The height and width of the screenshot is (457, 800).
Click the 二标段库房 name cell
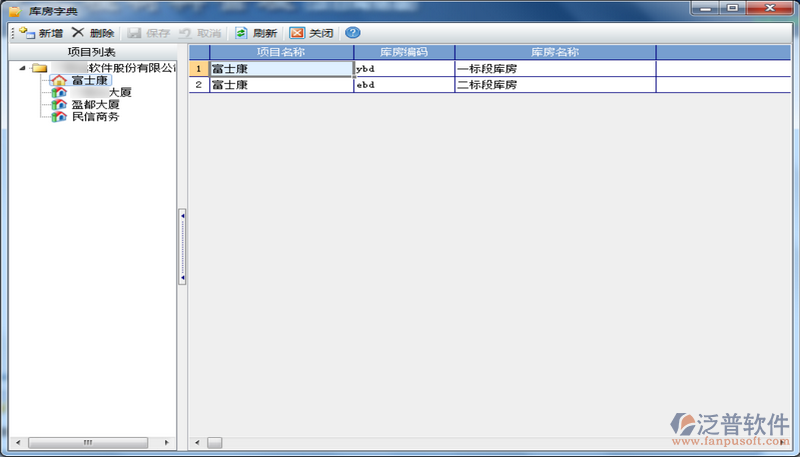point(555,85)
